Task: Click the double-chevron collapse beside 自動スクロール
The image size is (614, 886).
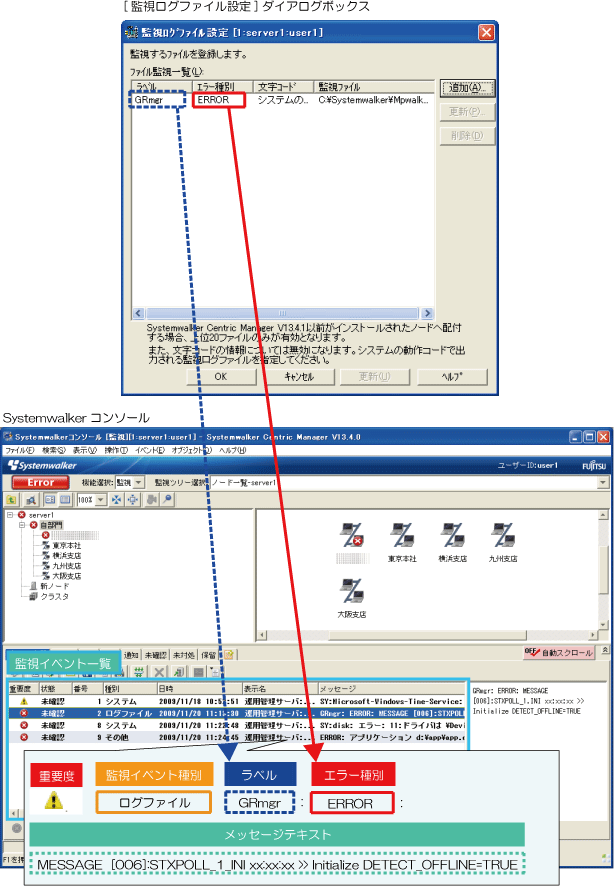Action: 605,650
